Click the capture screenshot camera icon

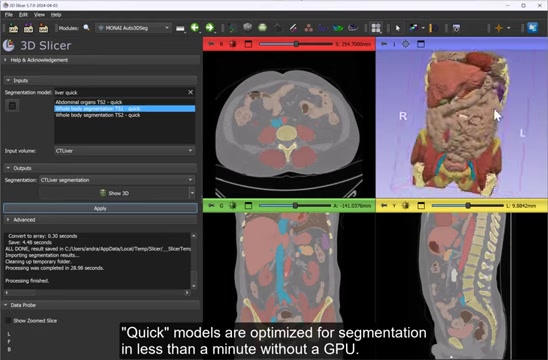pyautogui.click(x=456, y=28)
